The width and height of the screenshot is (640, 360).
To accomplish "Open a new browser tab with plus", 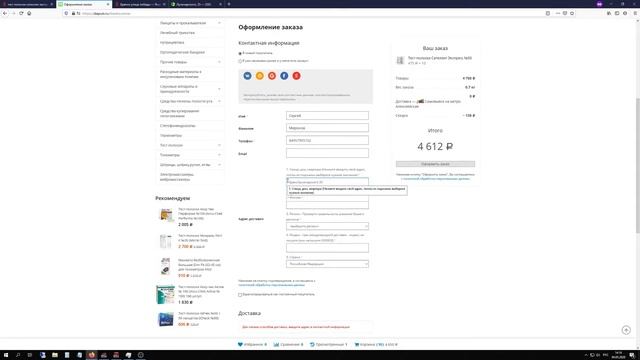I will click(x=229, y=4).
